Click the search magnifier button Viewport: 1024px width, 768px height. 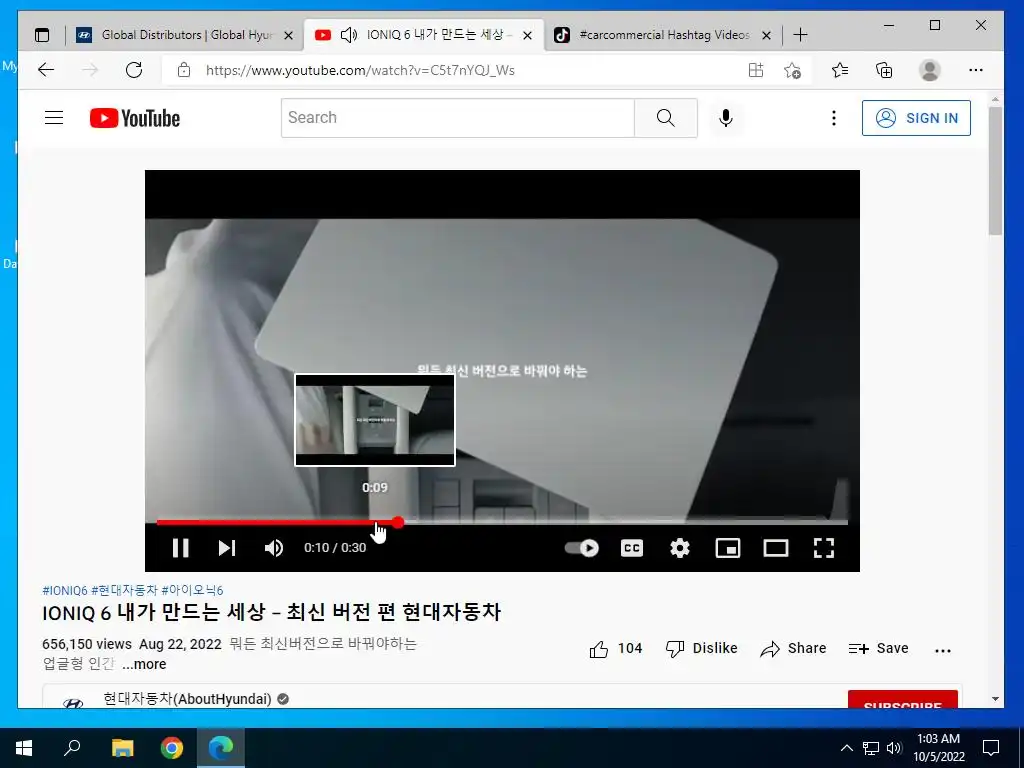665,118
